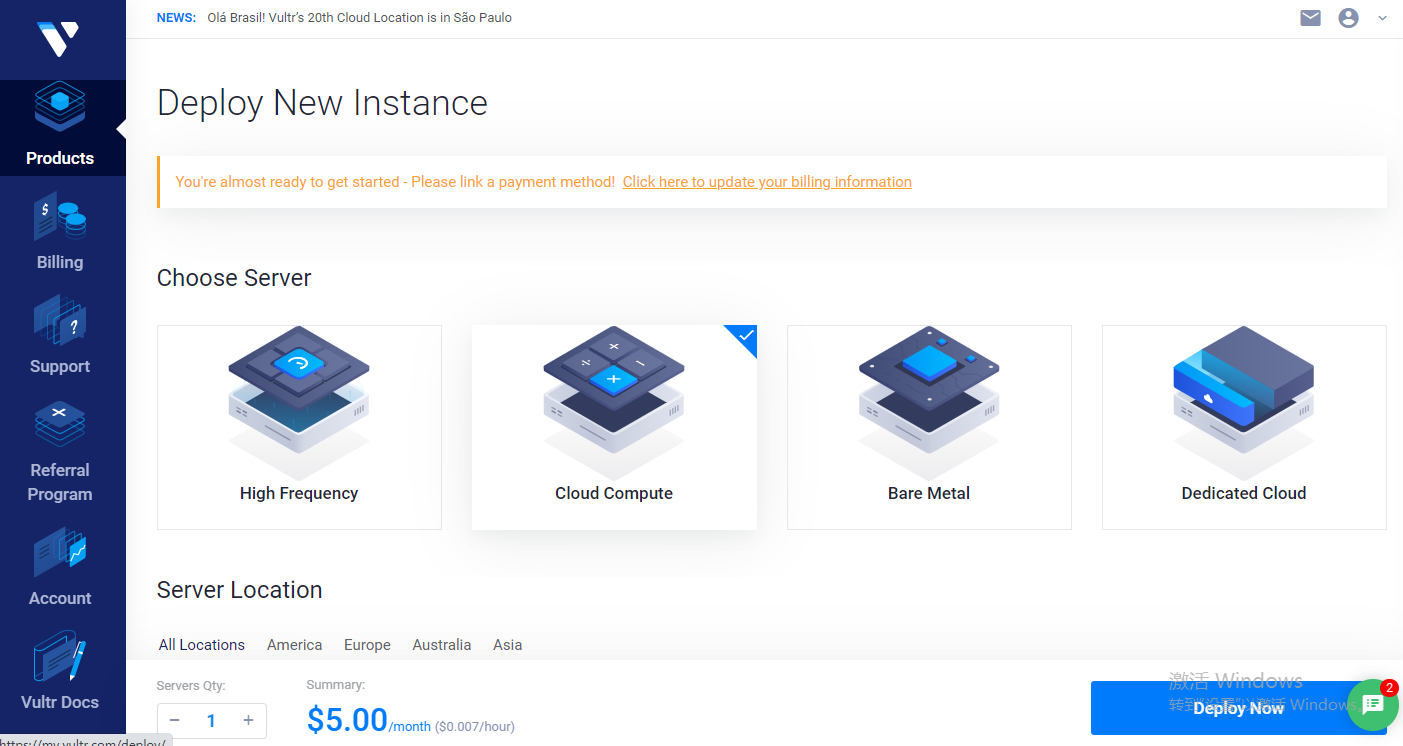The image size is (1403, 746).
Task: Select the High Frequency server type
Action: [299, 427]
